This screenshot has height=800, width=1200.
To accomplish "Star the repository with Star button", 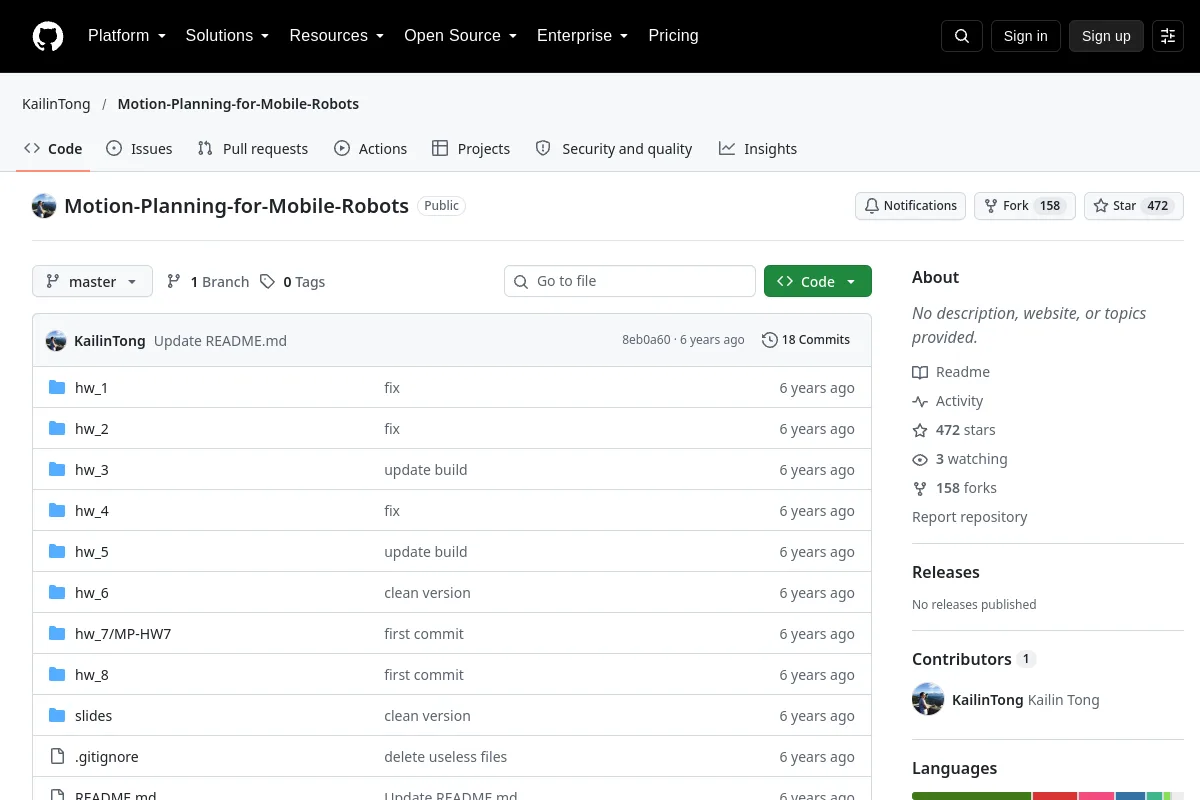I will click(1134, 206).
